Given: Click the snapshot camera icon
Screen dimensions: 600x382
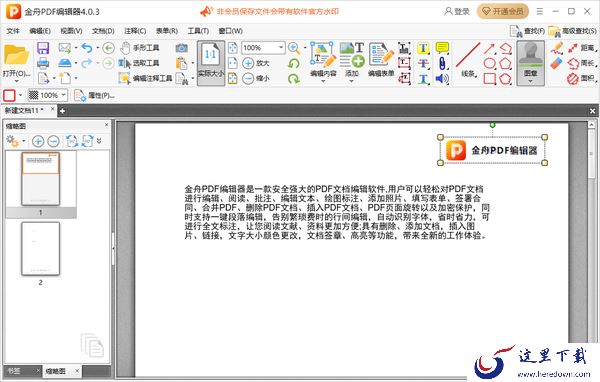Looking at the screenshot, I should pos(181,48).
